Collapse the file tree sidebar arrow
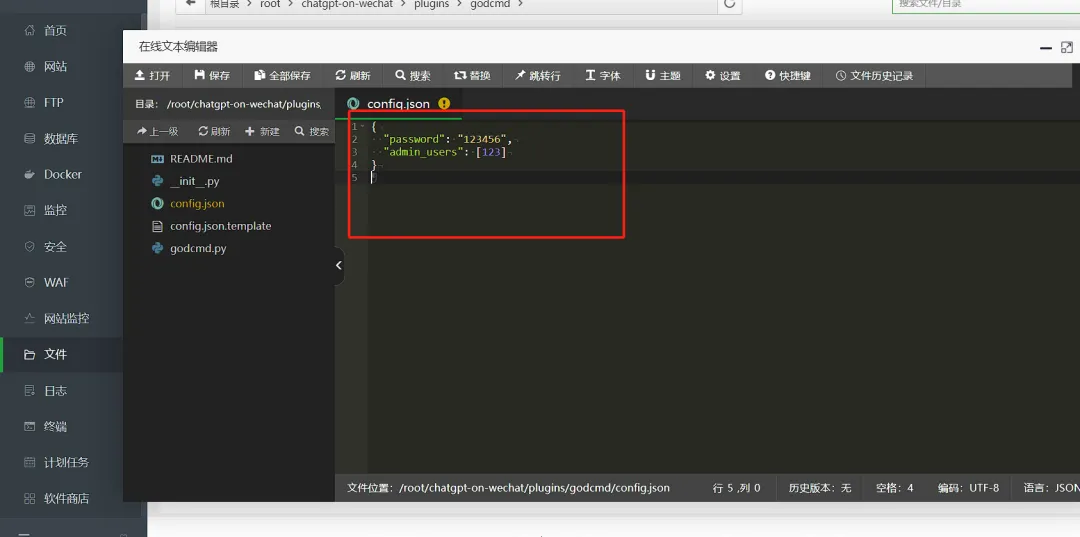Image resolution: width=1080 pixels, height=537 pixels. 338,265
